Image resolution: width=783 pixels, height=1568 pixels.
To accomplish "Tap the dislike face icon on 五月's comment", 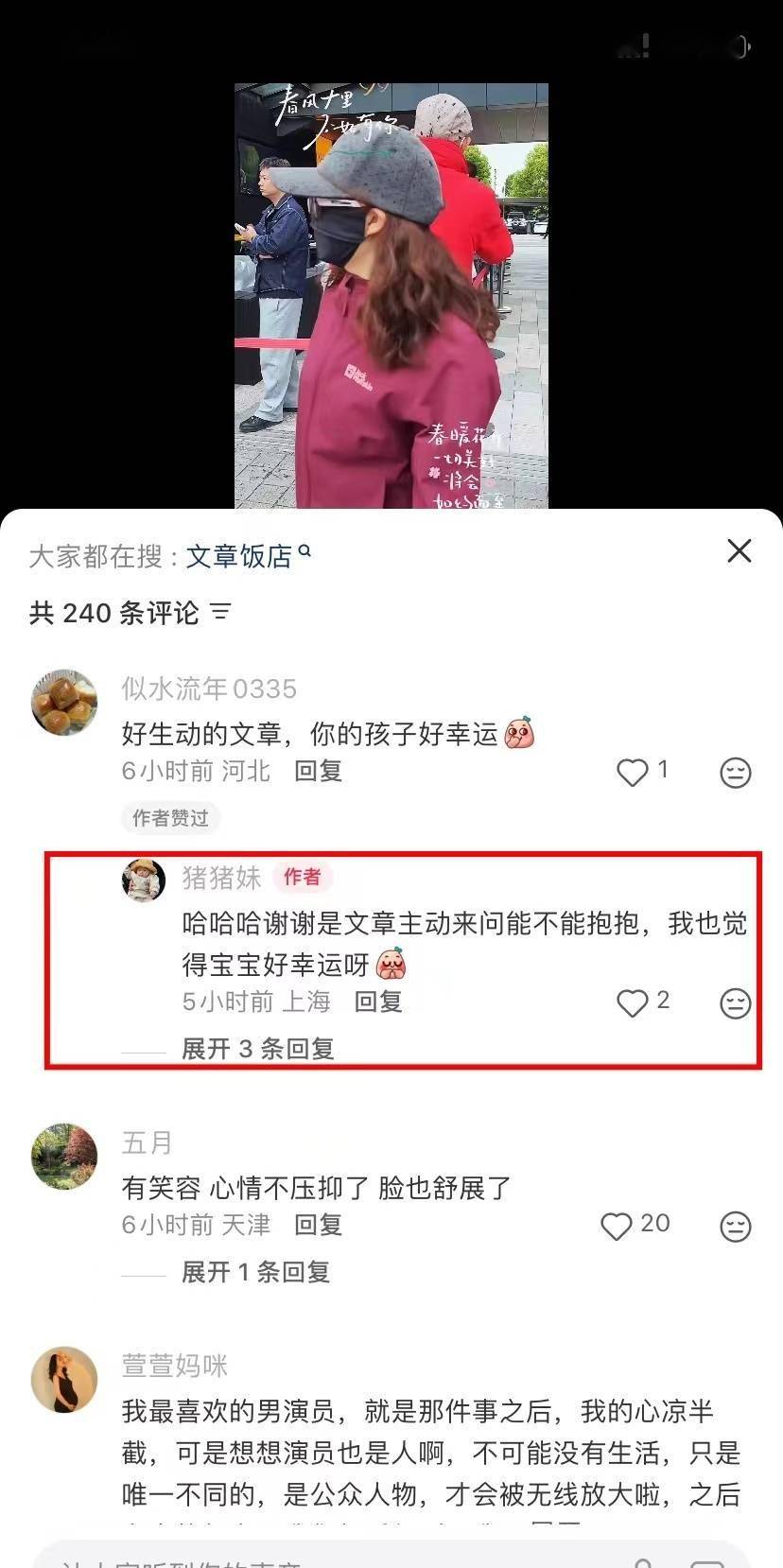I will [736, 1227].
